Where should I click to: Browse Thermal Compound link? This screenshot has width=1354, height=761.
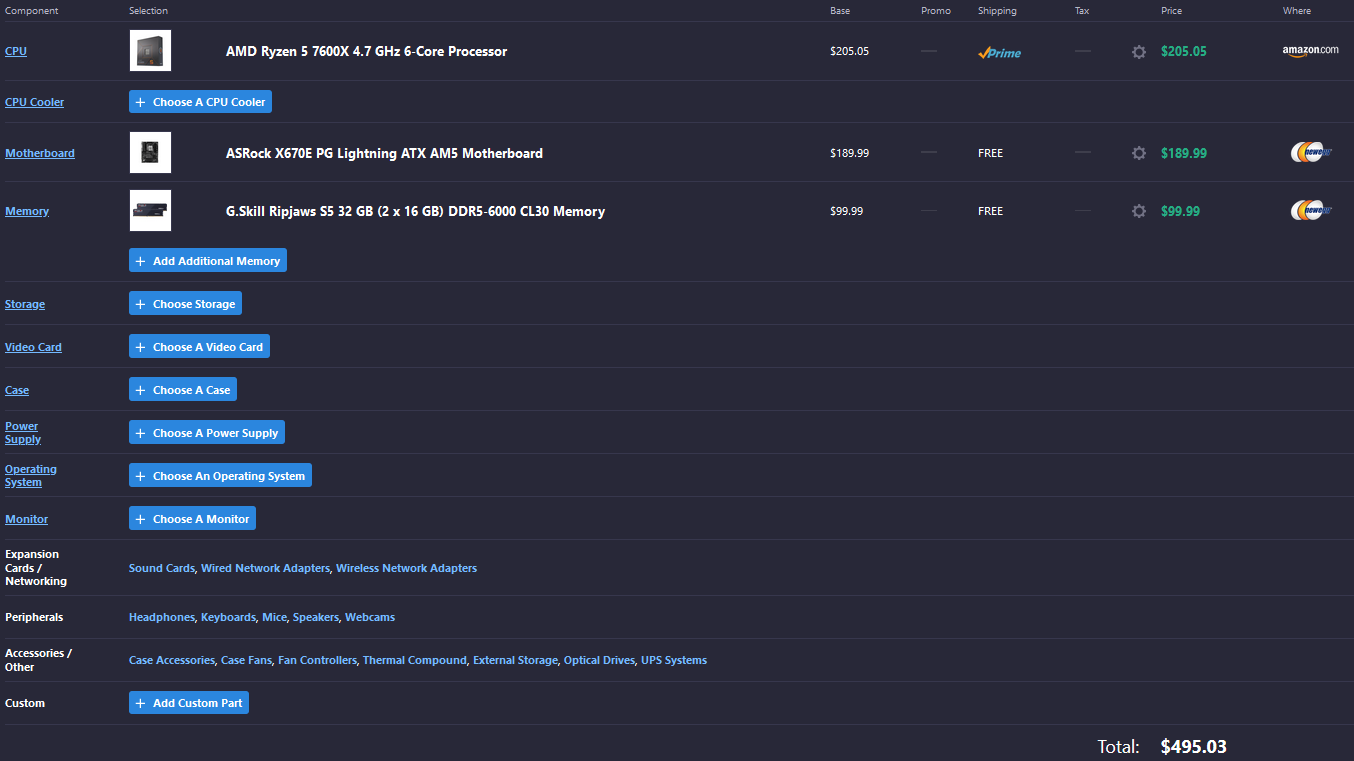tap(414, 660)
